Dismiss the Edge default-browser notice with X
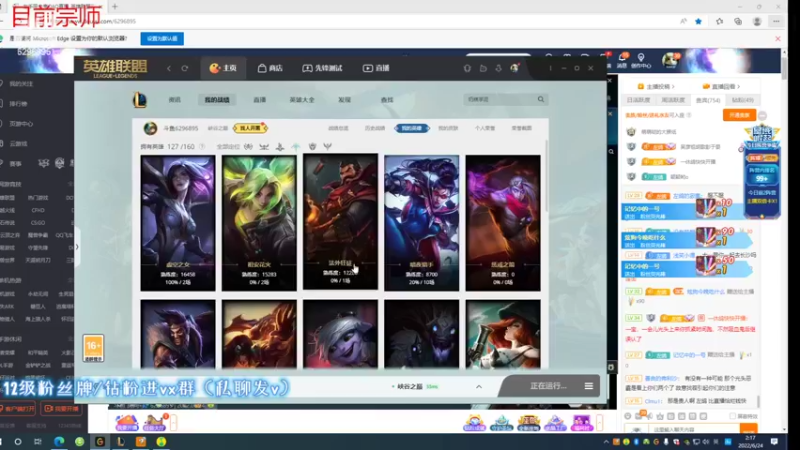This screenshot has height=450, width=800. point(778,39)
